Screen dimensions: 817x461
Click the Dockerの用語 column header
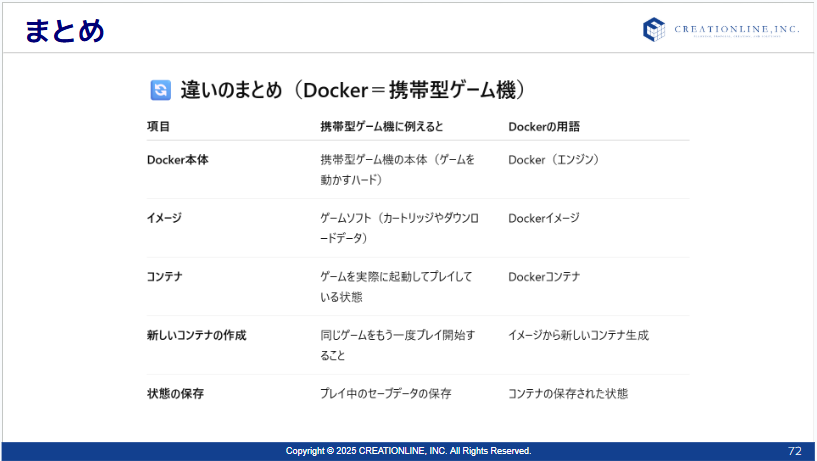click(x=544, y=127)
